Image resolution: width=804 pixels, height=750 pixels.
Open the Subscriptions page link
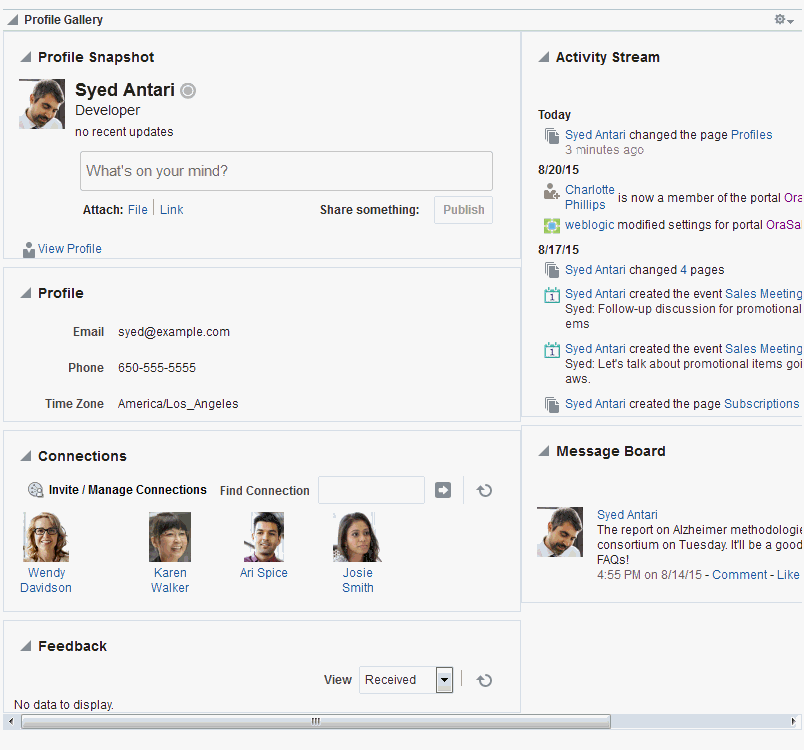761,404
